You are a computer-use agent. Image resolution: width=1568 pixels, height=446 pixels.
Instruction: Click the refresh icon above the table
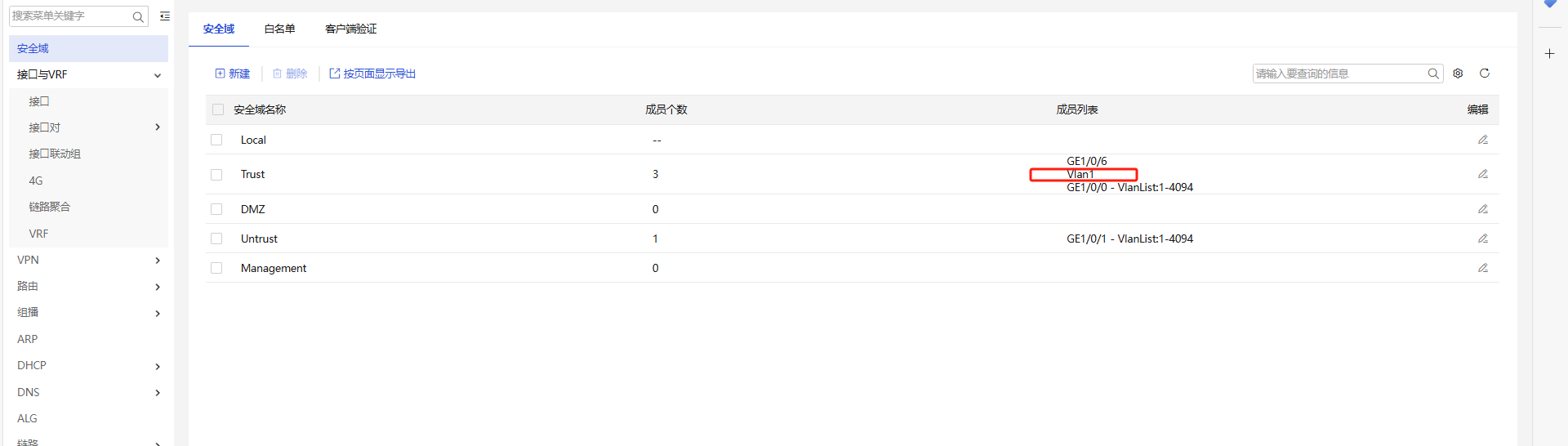[1484, 74]
